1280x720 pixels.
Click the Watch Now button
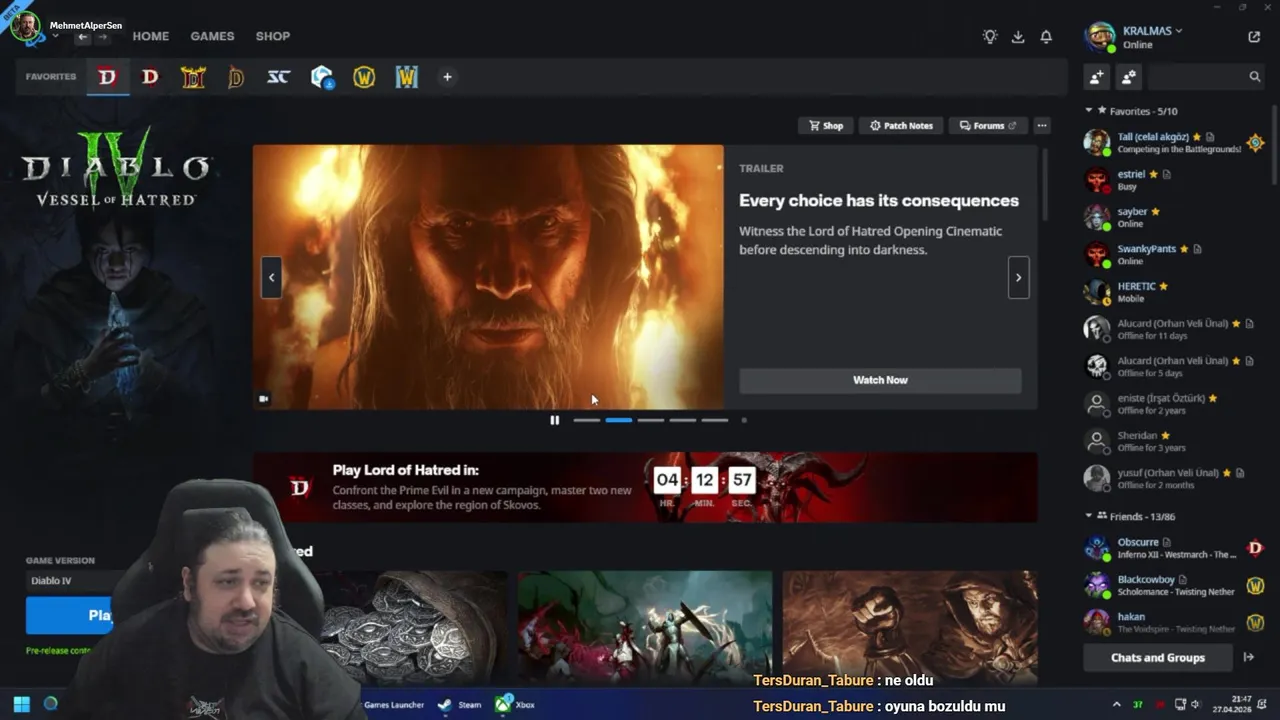880,380
